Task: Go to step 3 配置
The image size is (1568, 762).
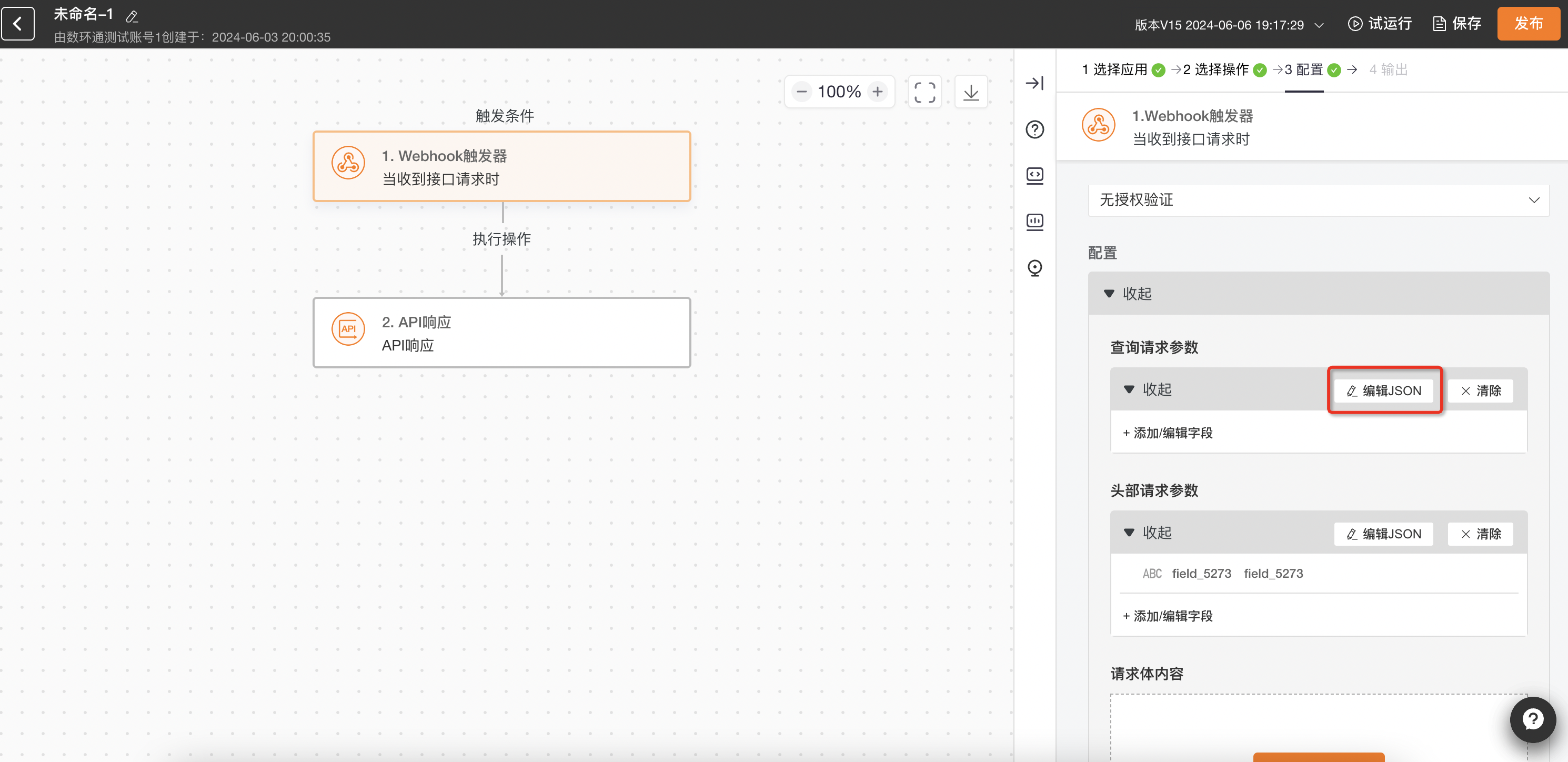Action: coord(1312,69)
